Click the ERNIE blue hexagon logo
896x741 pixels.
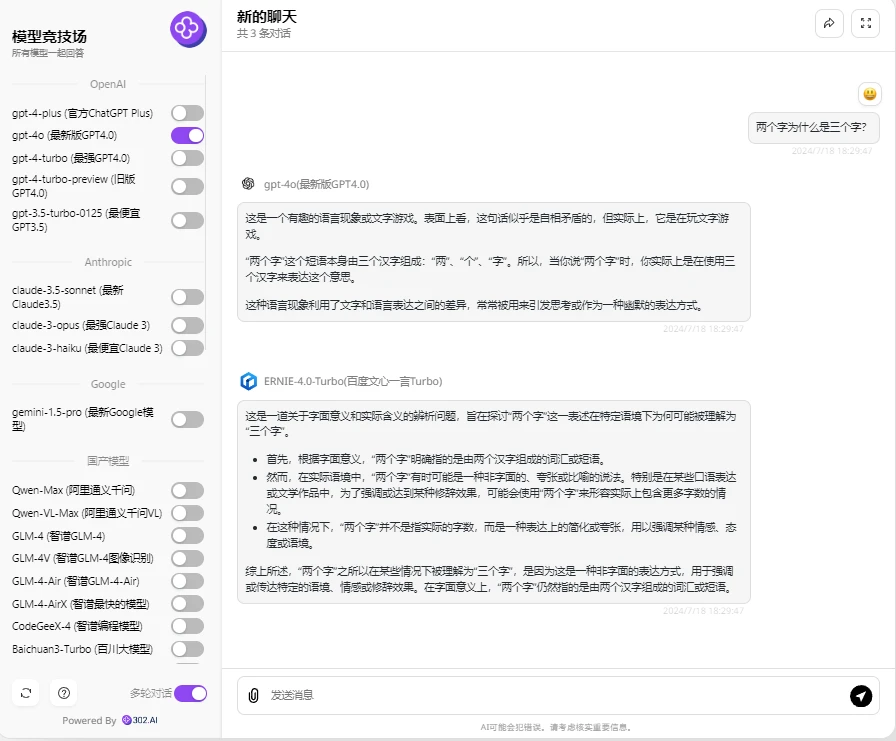pyautogui.click(x=249, y=381)
